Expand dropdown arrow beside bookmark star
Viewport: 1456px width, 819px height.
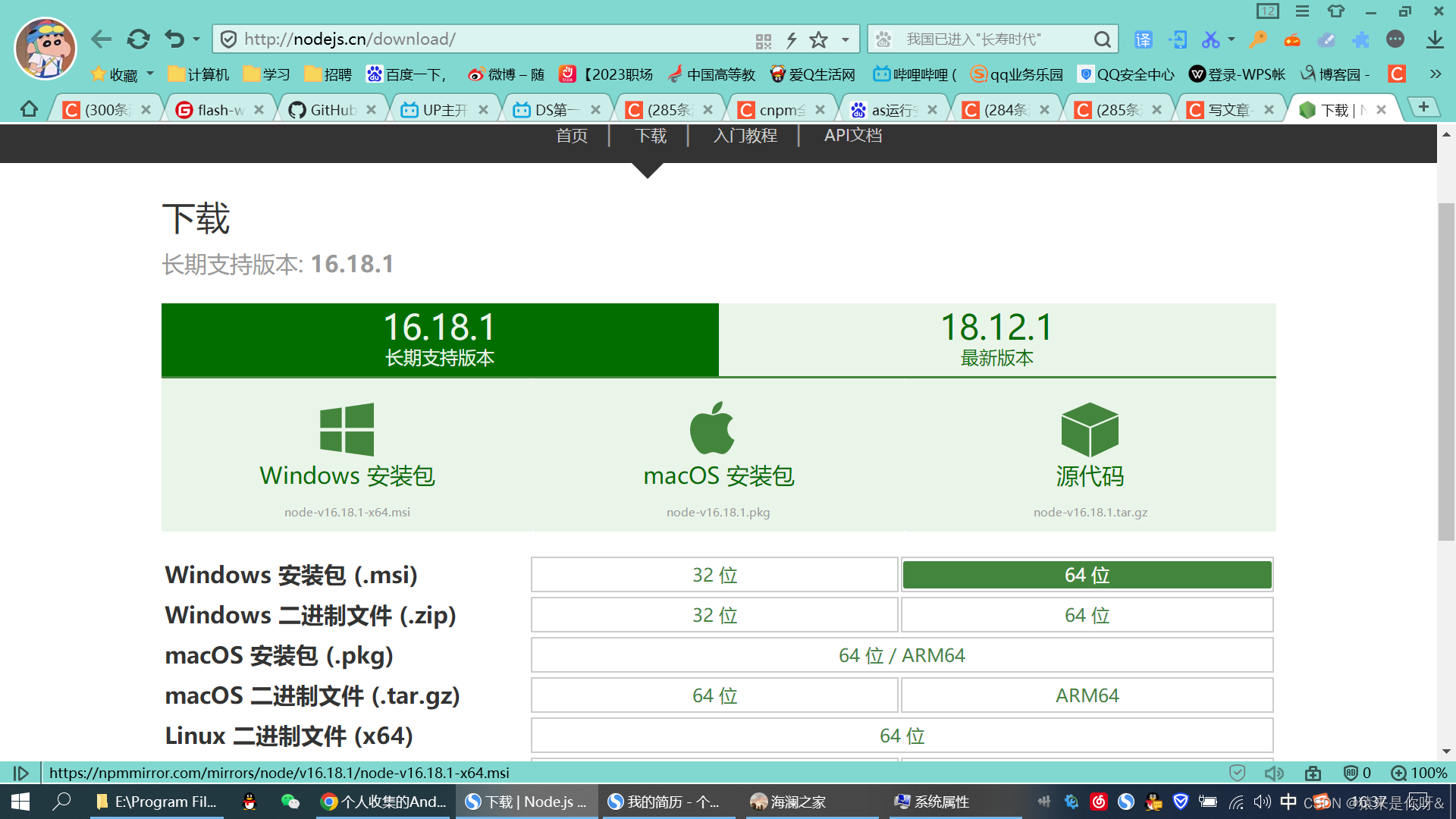[x=845, y=40]
